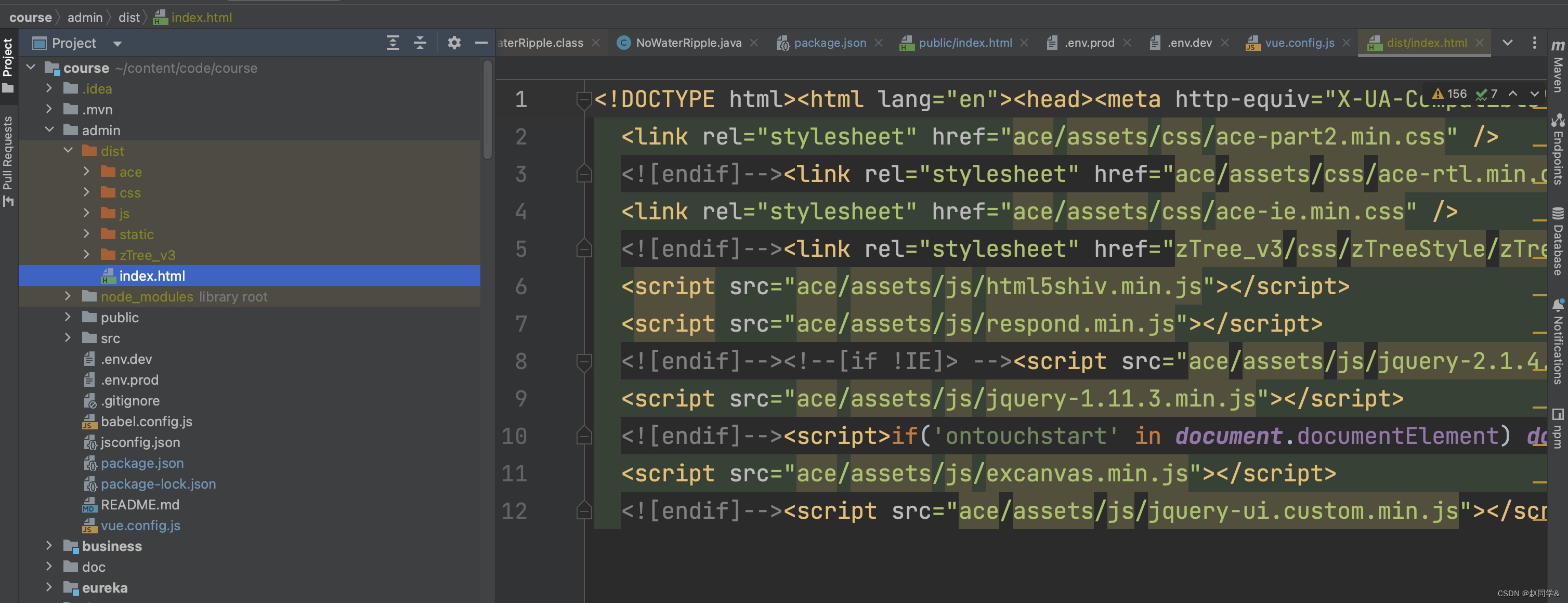The width and height of the screenshot is (1568, 603).
Task: Open the Notifications tool window
Action: 1558,342
